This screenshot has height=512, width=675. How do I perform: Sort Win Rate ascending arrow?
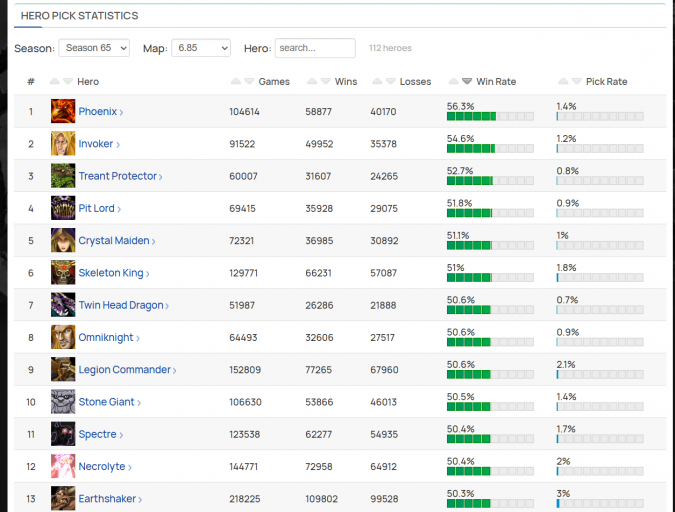(x=453, y=81)
